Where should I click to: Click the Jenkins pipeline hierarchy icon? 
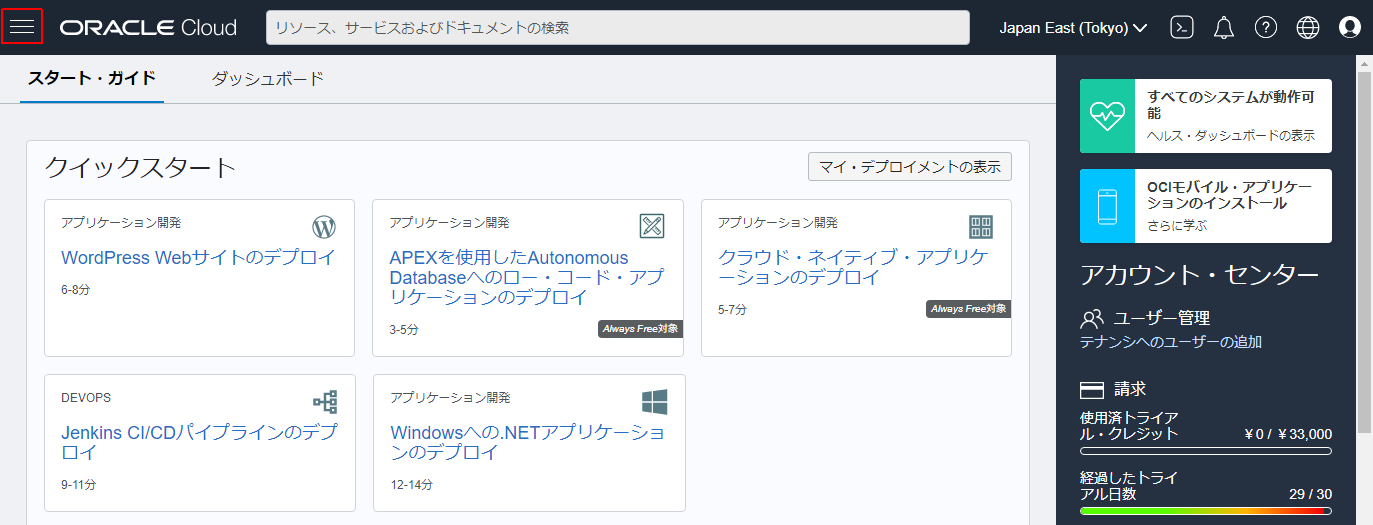pyautogui.click(x=325, y=402)
